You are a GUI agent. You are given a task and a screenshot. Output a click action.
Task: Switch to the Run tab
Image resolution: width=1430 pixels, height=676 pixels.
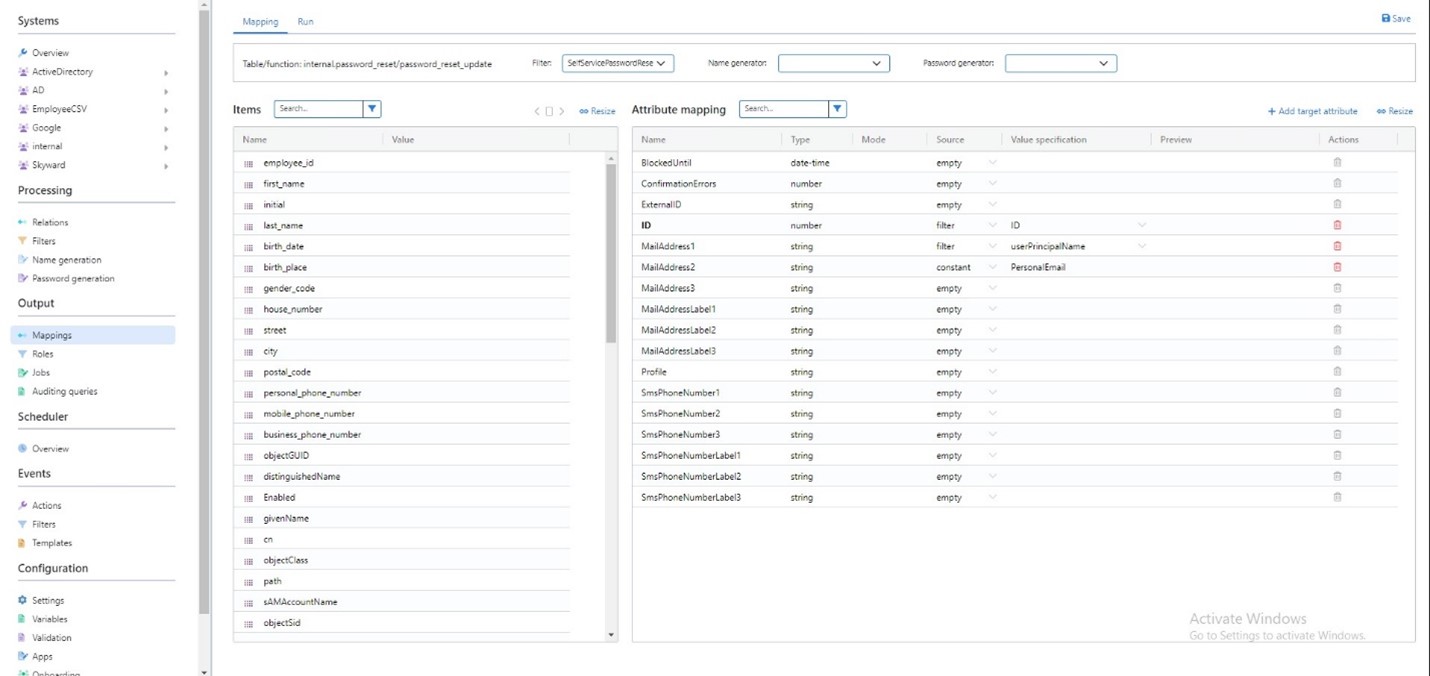point(305,21)
